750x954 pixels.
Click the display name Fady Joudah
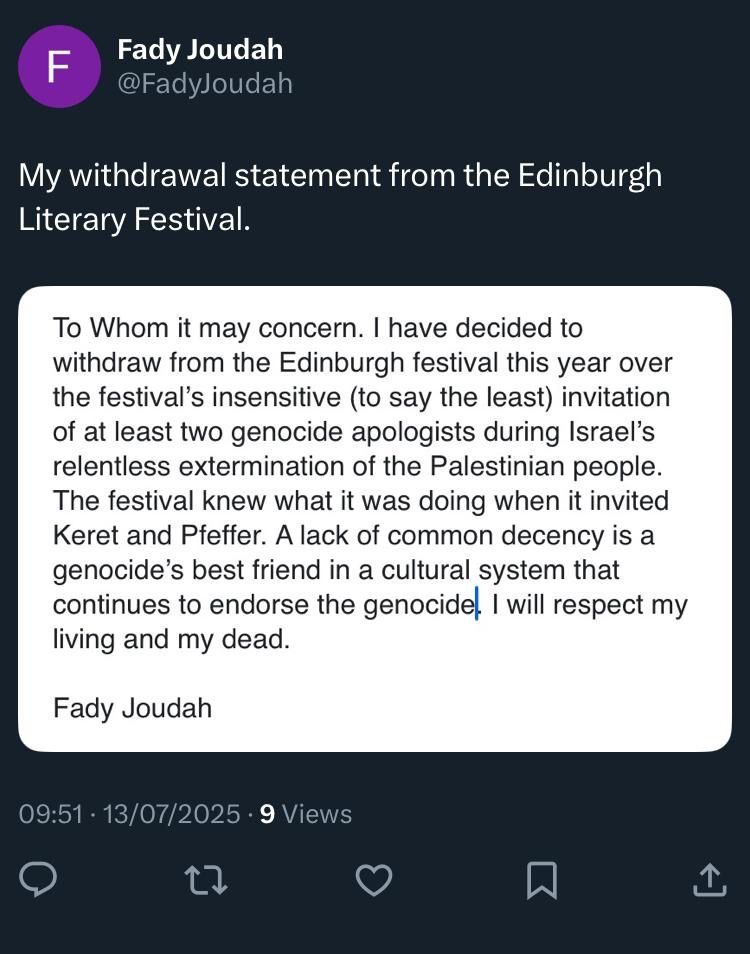(x=200, y=48)
